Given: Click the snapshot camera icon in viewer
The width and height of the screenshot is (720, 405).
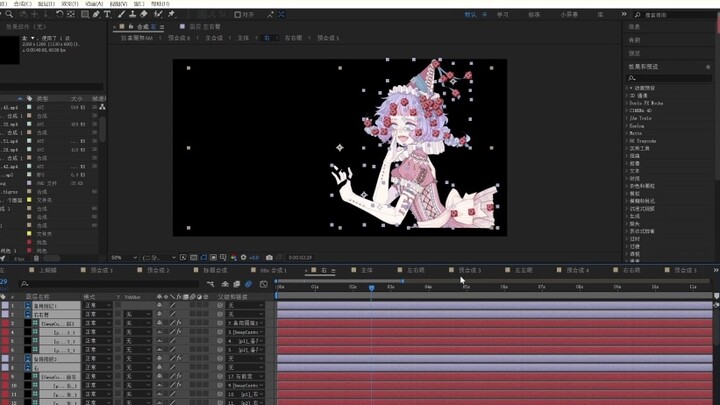Looking at the screenshot, I should point(269,258).
